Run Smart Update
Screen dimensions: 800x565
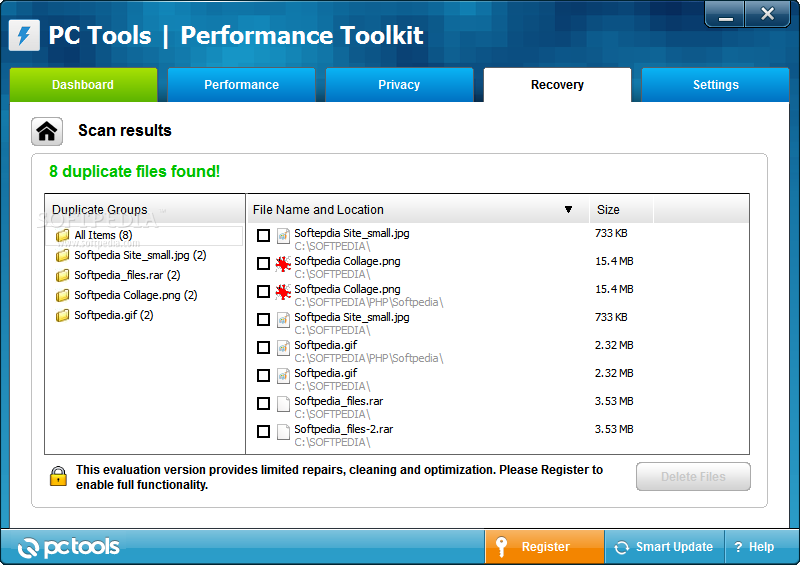pyautogui.click(x=664, y=547)
